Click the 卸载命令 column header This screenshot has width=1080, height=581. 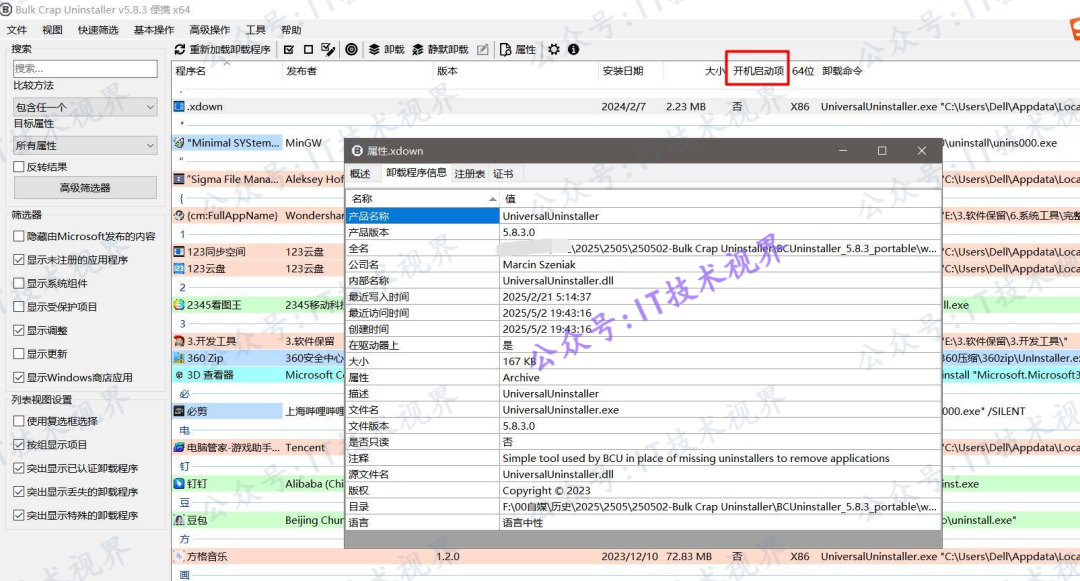842,71
